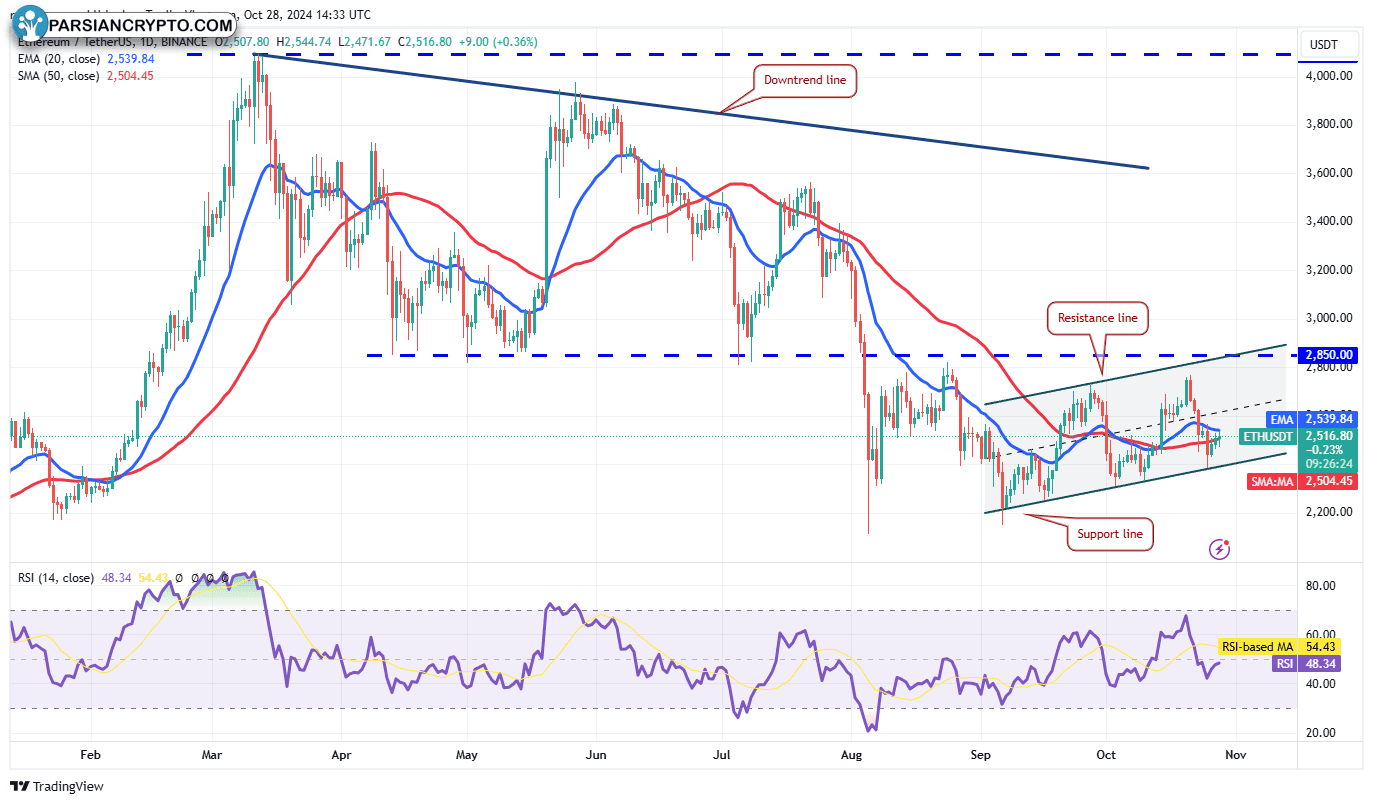
Task: Click the Jul label on time axis
Action: (721, 757)
